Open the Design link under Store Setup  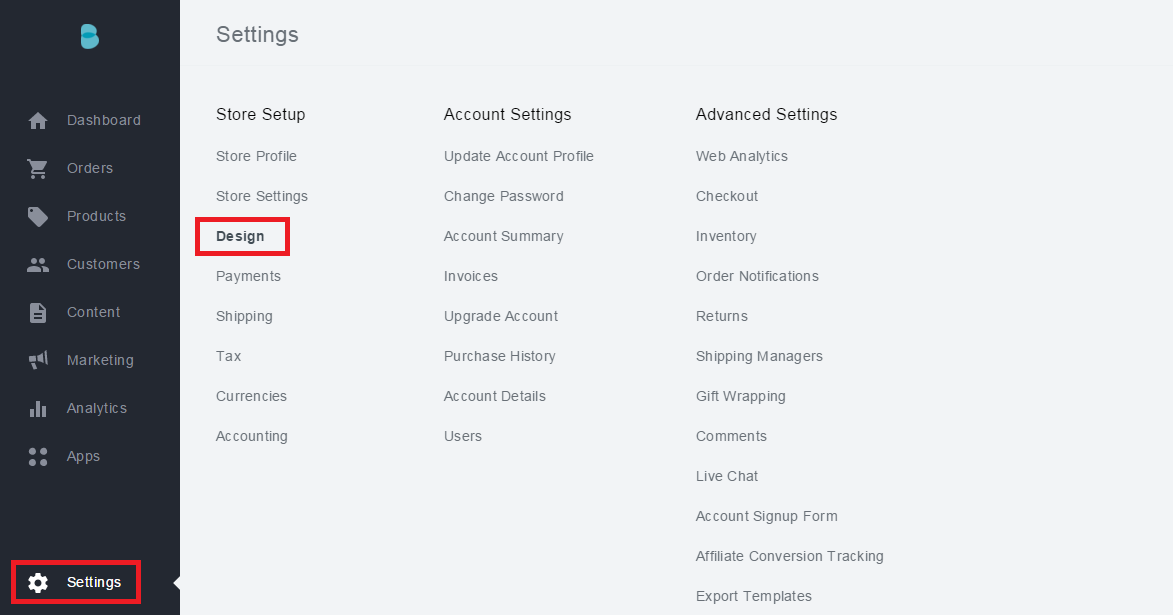240,237
